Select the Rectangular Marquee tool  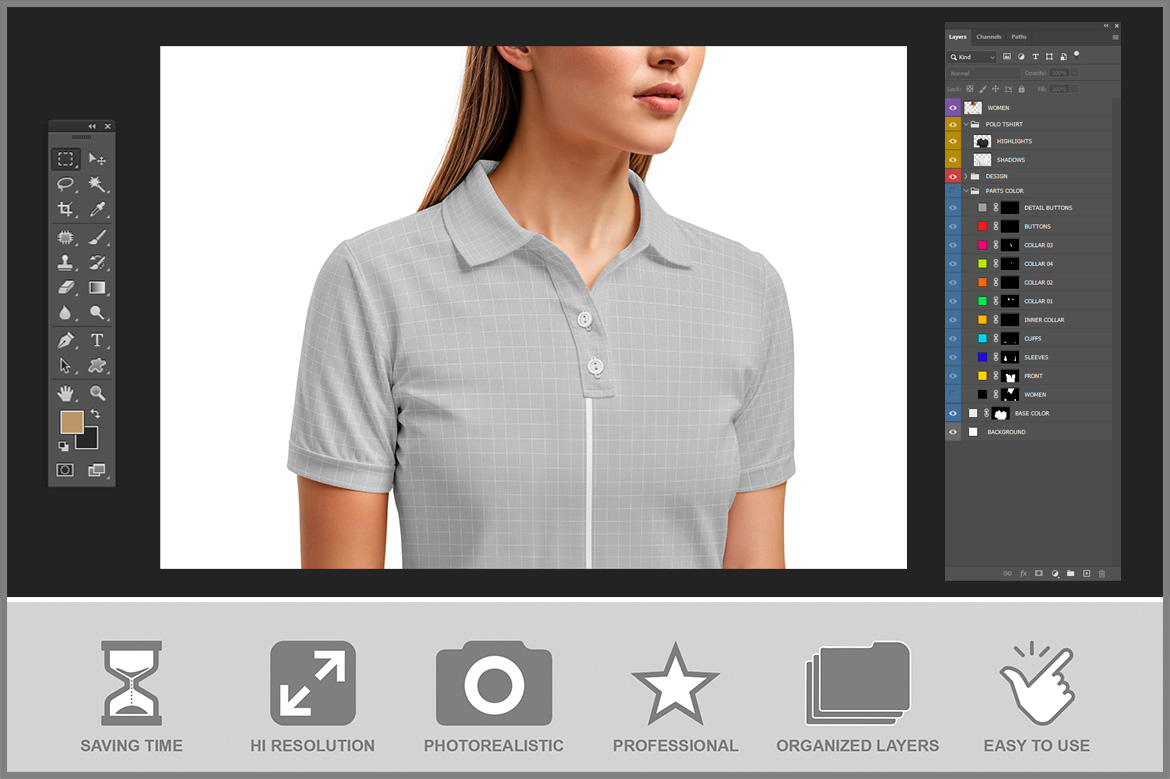click(x=65, y=159)
